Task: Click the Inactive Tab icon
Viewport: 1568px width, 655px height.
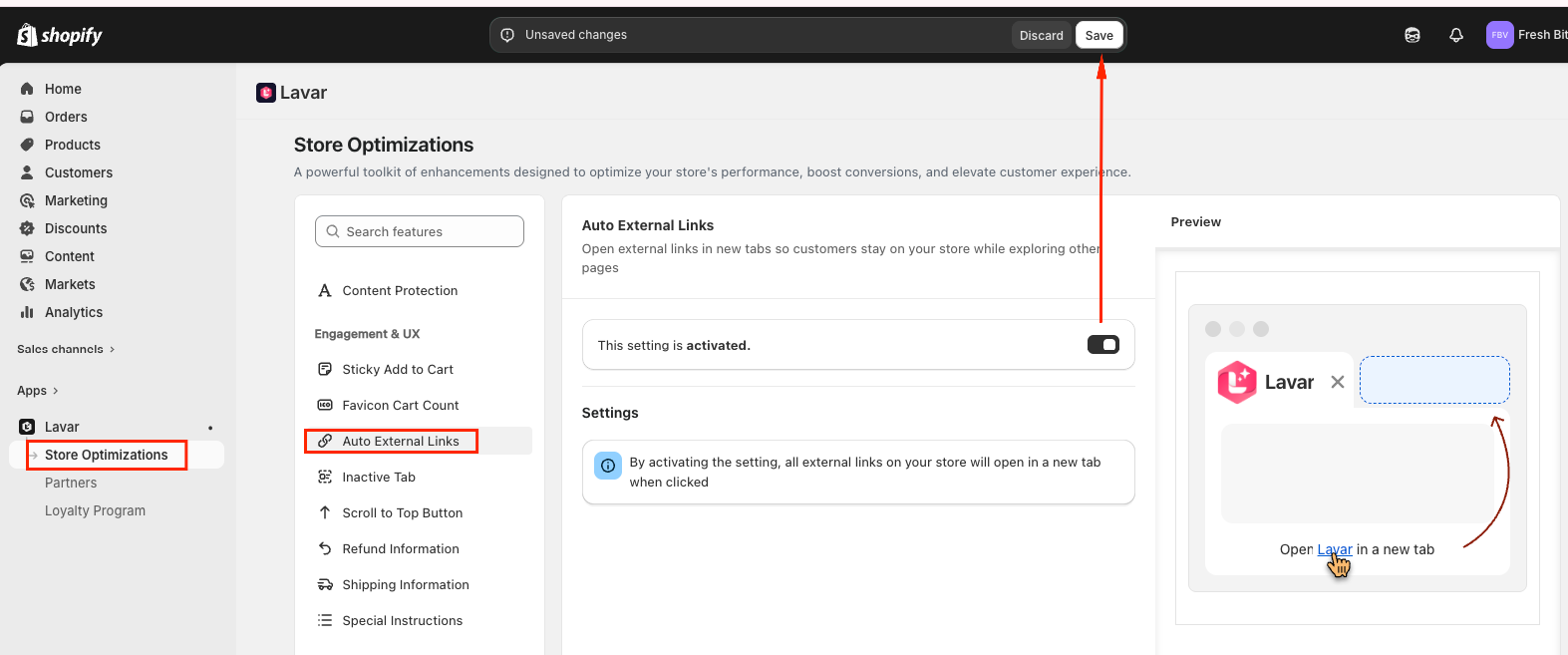Action: pos(325,477)
